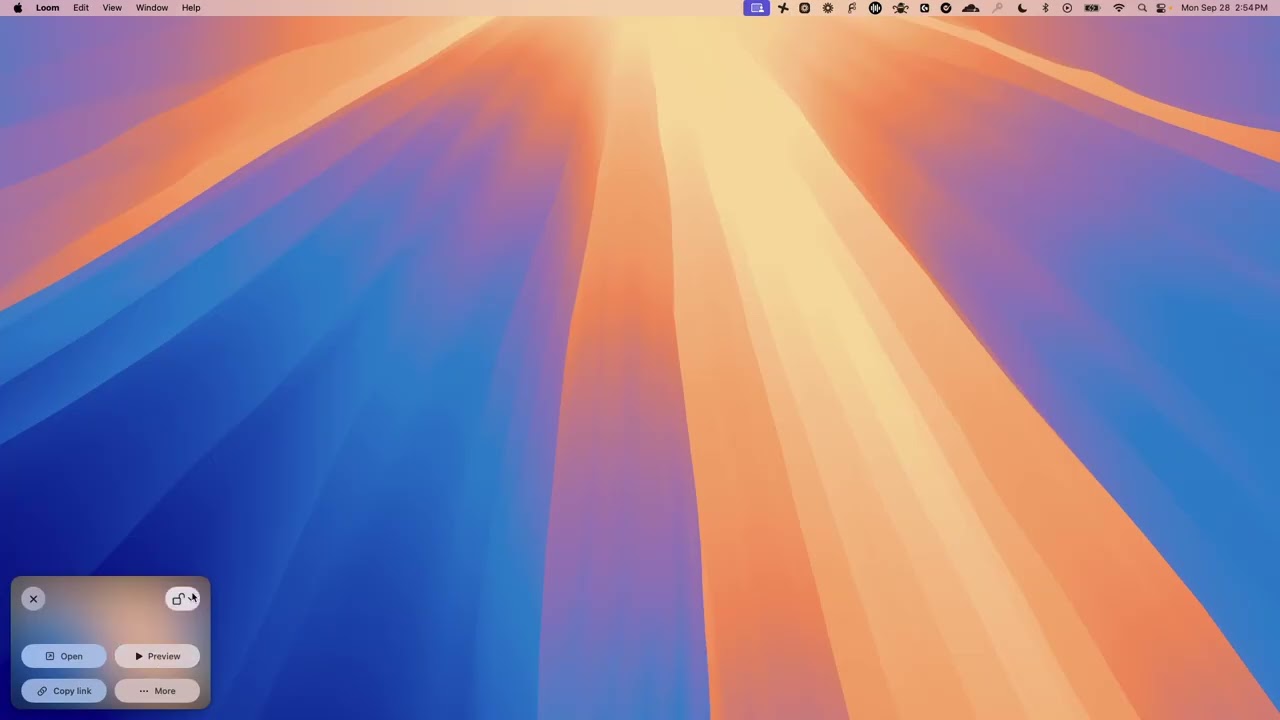Click the purple highlighted screen icon in menu bar

pyautogui.click(x=757, y=8)
